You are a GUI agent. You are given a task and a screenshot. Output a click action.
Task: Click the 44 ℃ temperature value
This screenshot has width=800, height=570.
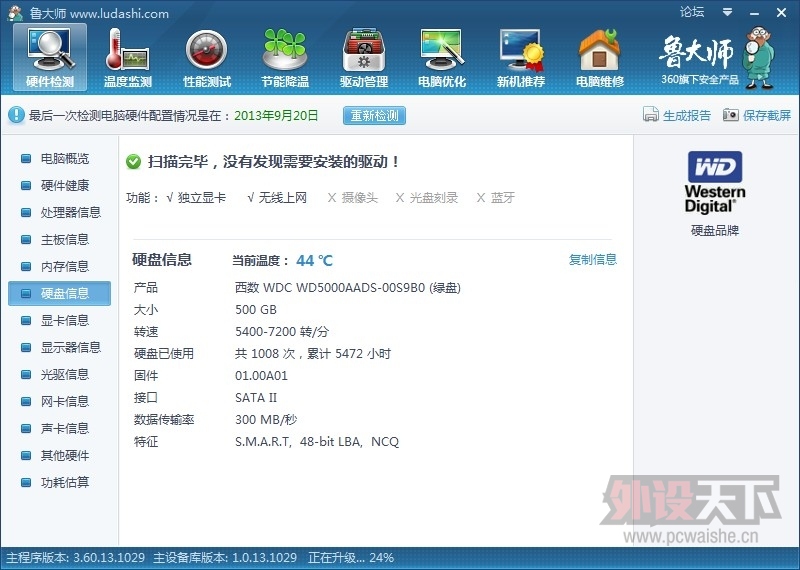314,261
